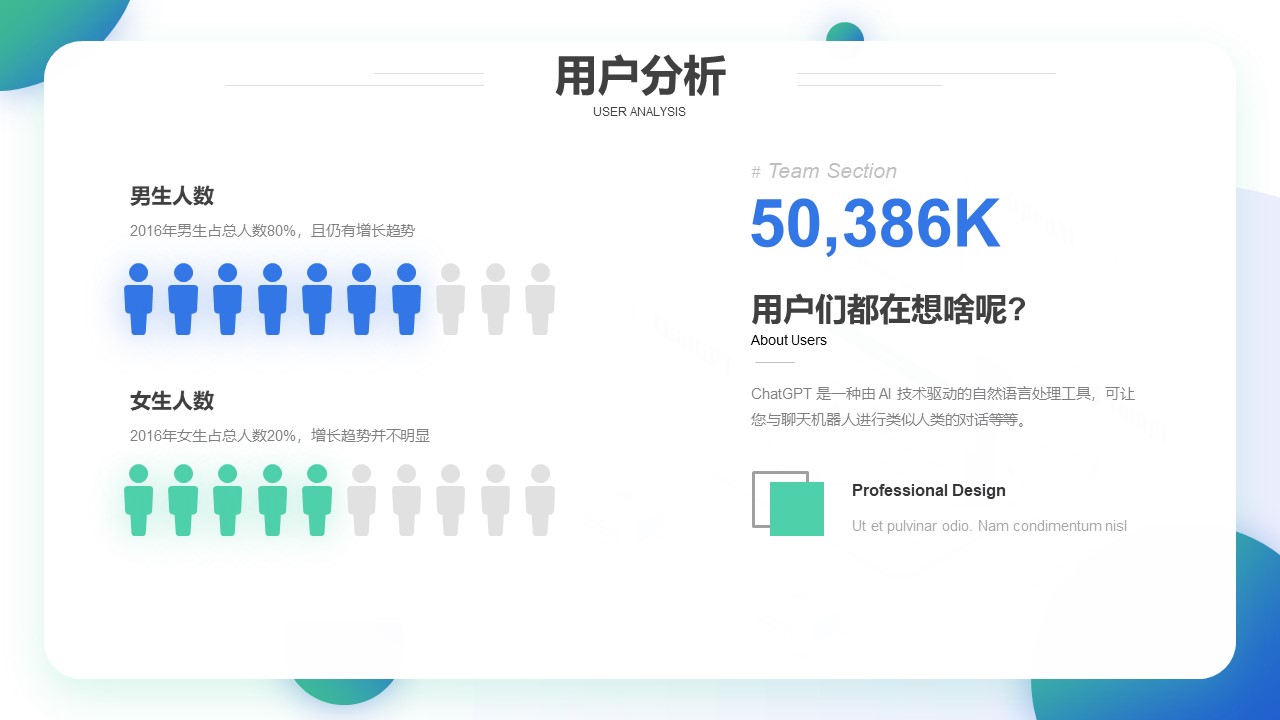The height and width of the screenshot is (720, 1280).
Task: Click the 用户们都在想啥呢？ heading
Action: (889, 310)
